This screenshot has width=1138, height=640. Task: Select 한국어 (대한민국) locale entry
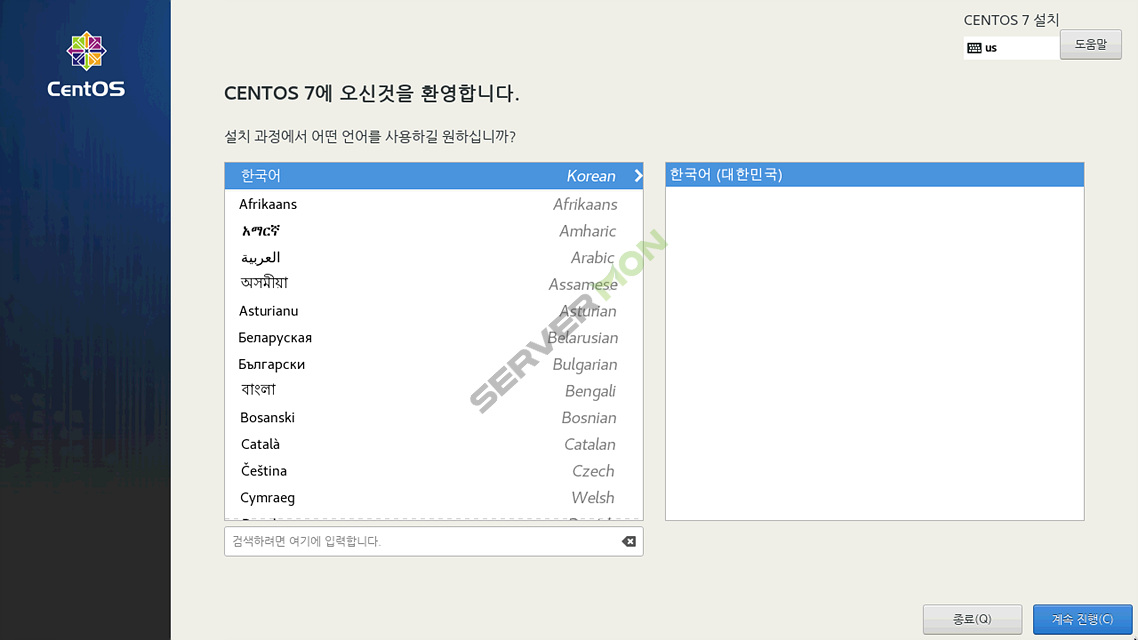[875, 175]
